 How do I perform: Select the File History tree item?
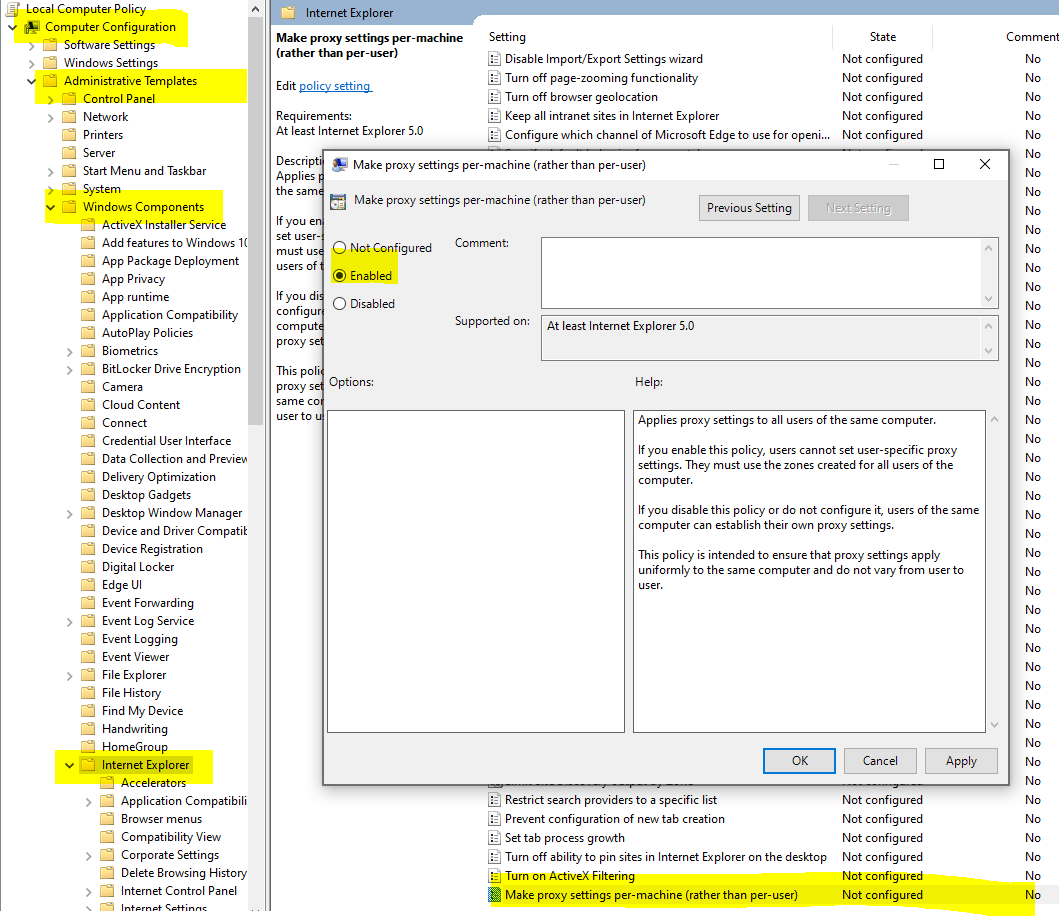click(x=132, y=693)
